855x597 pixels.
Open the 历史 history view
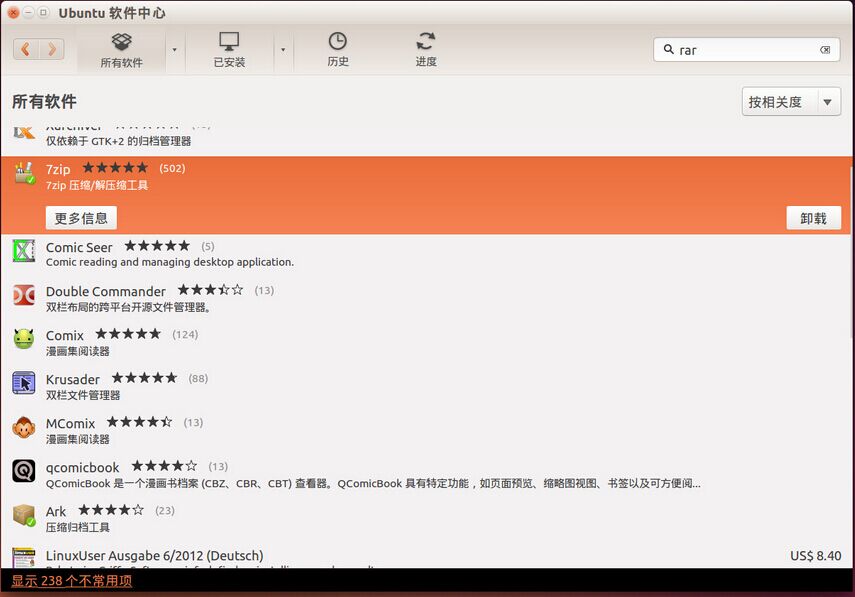click(338, 50)
